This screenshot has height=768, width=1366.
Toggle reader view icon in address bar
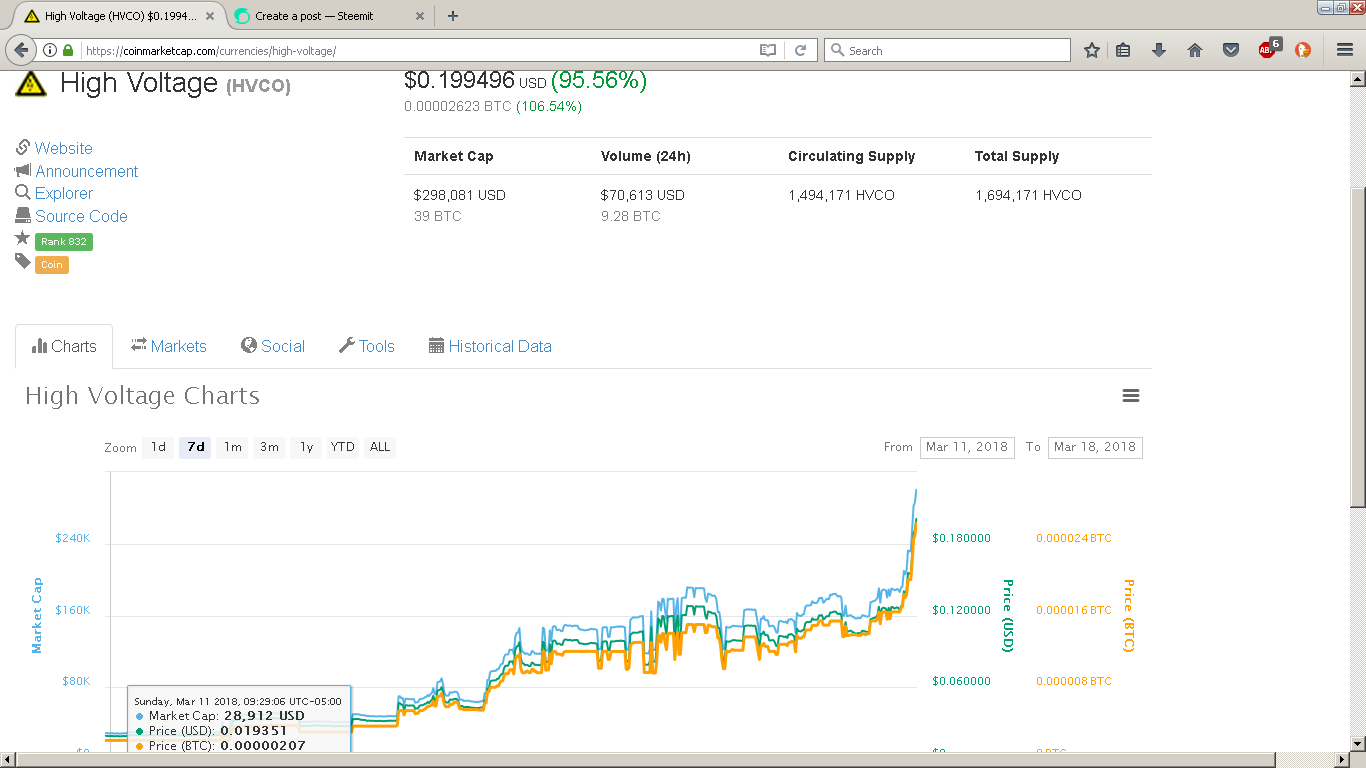(768, 50)
